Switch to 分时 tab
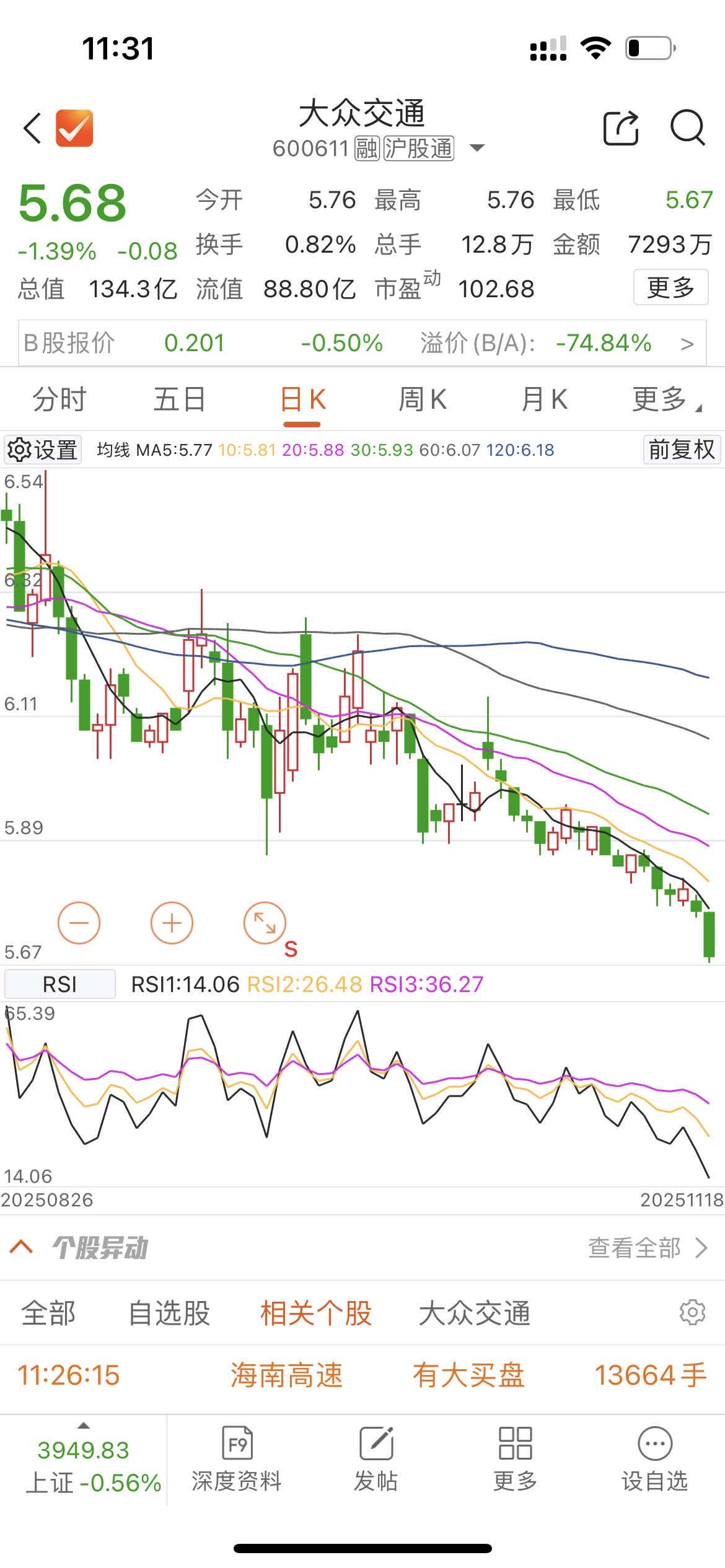This screenshot has width=725, height=1568. pyautogui.click(x=59, y=399)
